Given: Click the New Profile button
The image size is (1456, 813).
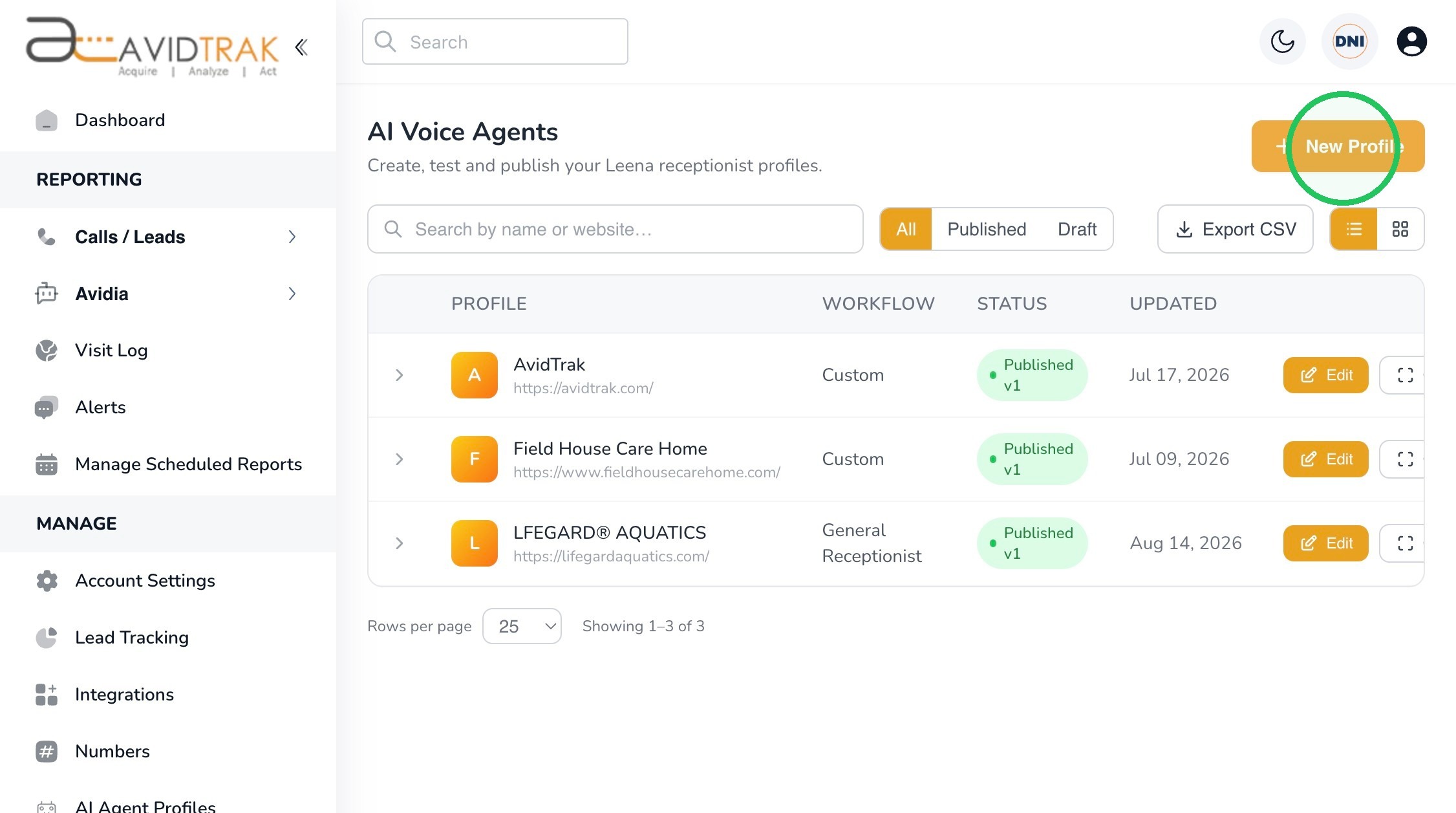Looking at the screenshot, I should [1338, 146].
